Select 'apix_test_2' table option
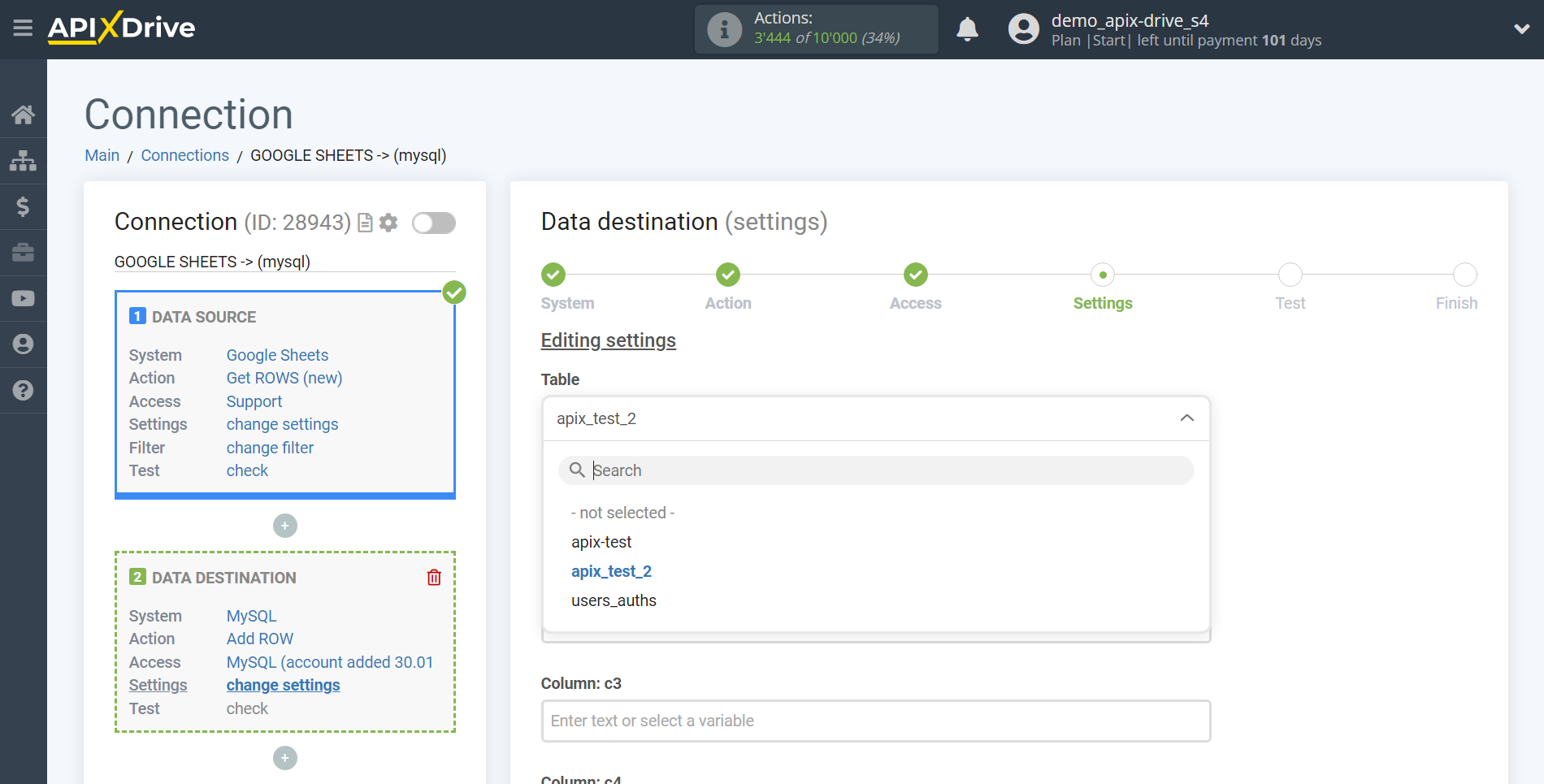1544x784 pixels. coord(611,571)
